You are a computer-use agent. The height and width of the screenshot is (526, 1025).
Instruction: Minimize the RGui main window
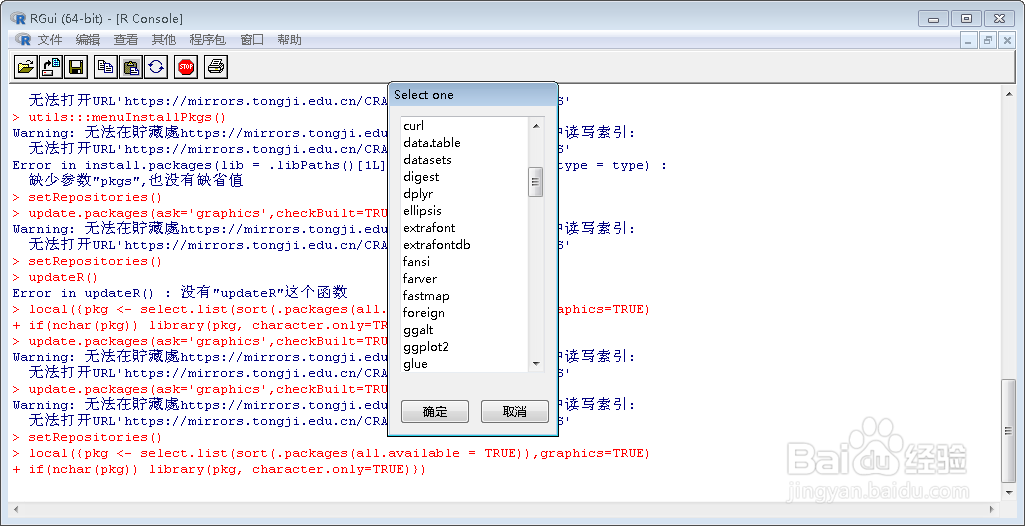933,19
